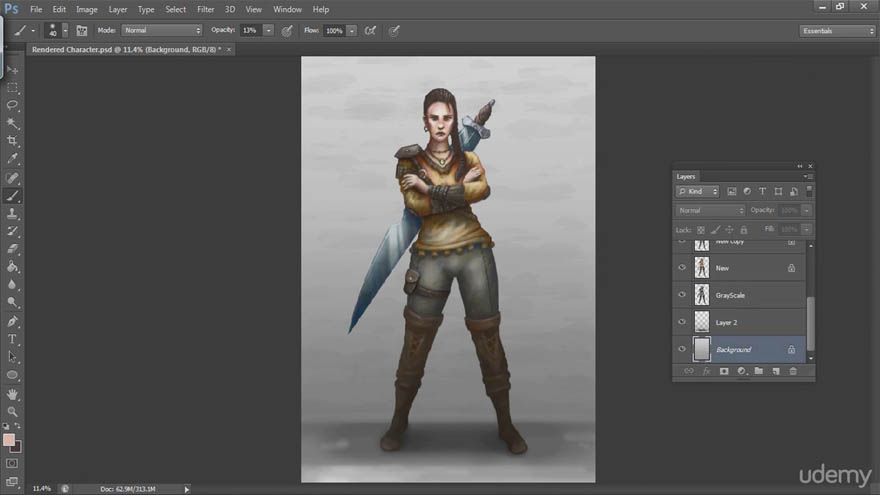Select the Zoom tool
Image resolution: width=880 pixels, height=495 pixels.
[12, 411]
